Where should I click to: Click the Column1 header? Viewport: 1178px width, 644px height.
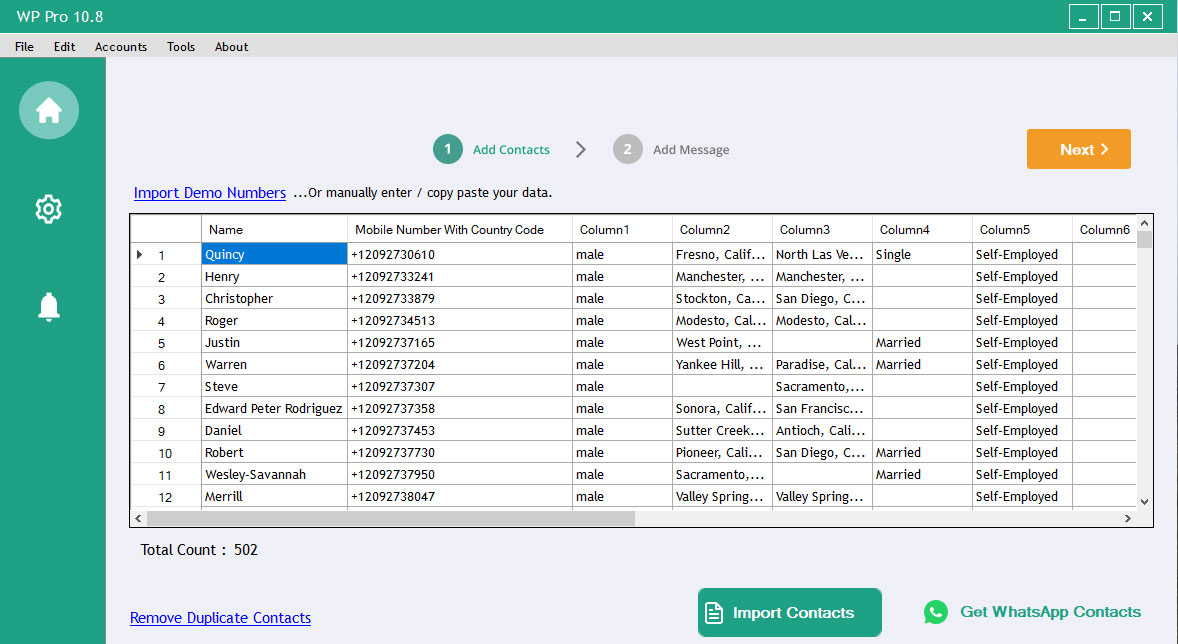(622, 230)
